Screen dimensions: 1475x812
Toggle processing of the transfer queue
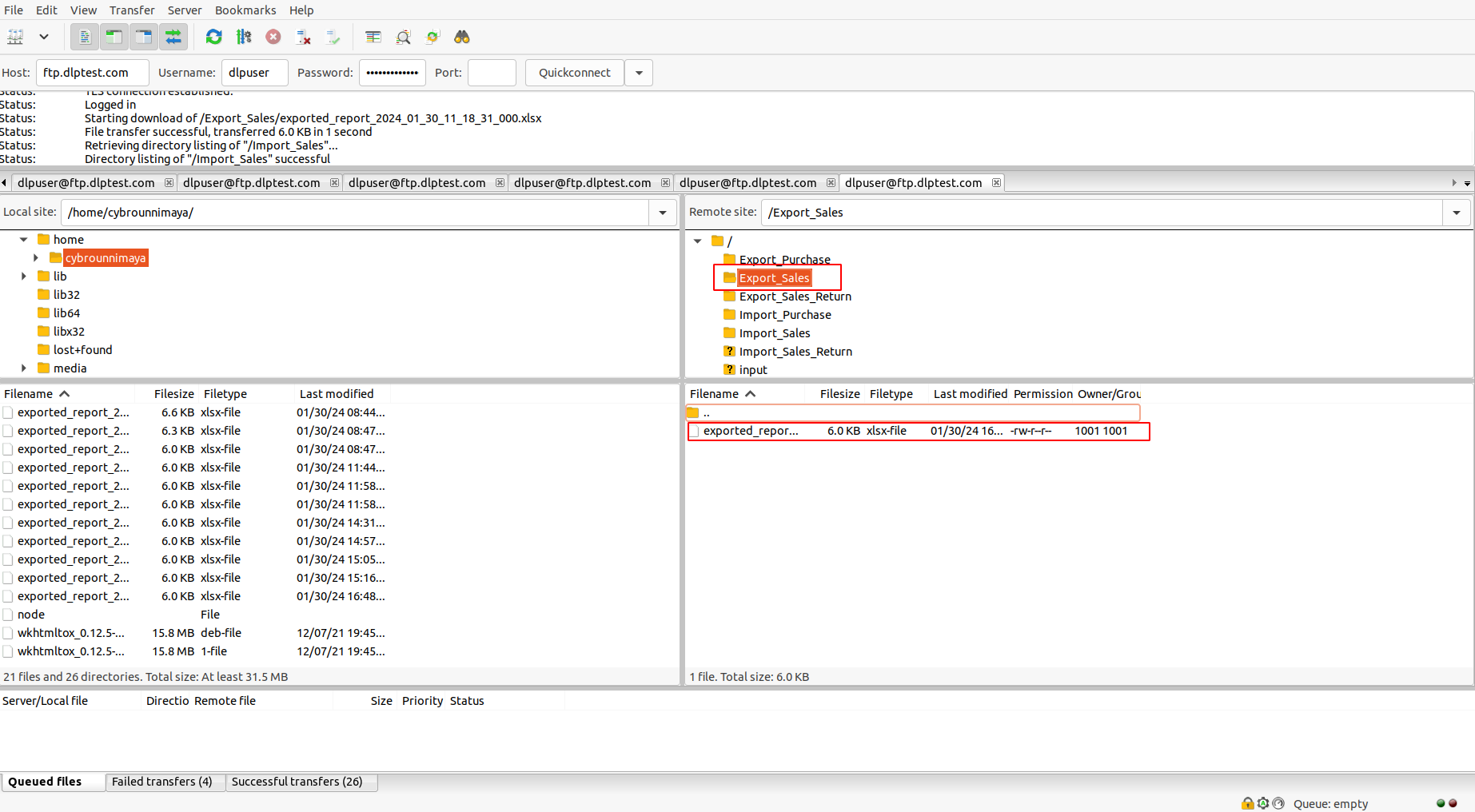pyautogui.click(x=244, y=37)
